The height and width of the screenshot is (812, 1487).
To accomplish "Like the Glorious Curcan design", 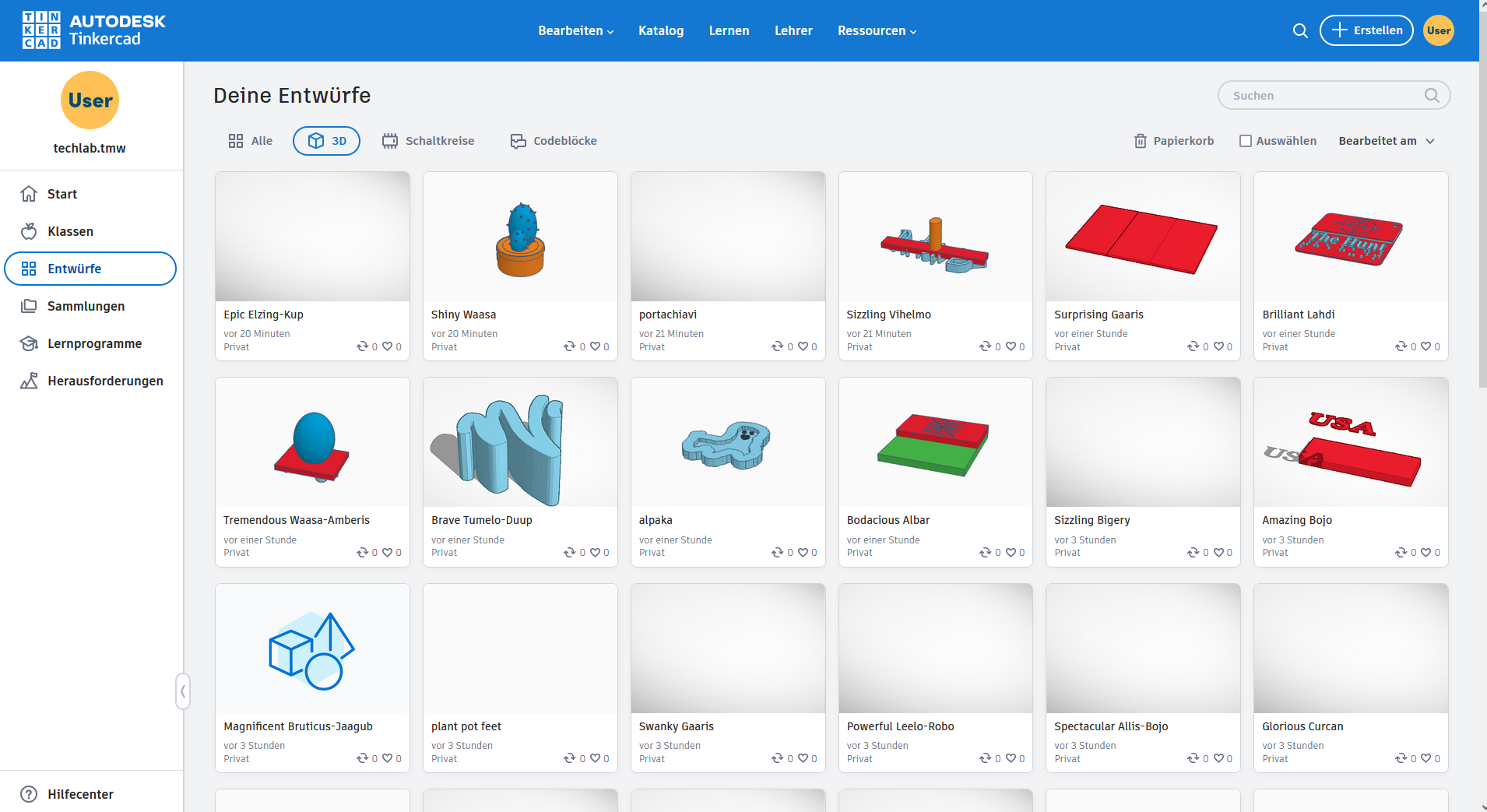I will click(1426, 758).
